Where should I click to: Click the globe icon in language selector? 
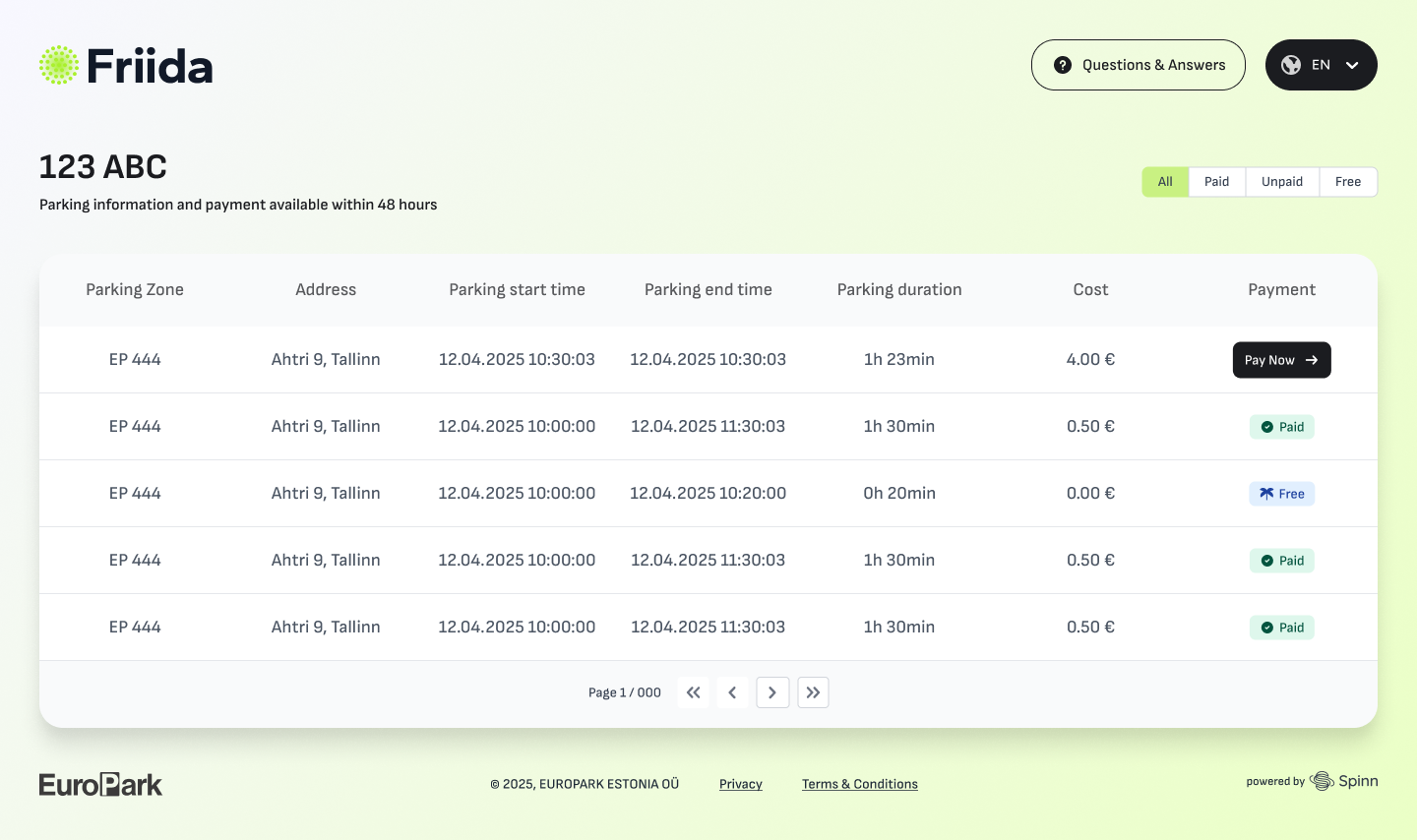(1291, 65)
